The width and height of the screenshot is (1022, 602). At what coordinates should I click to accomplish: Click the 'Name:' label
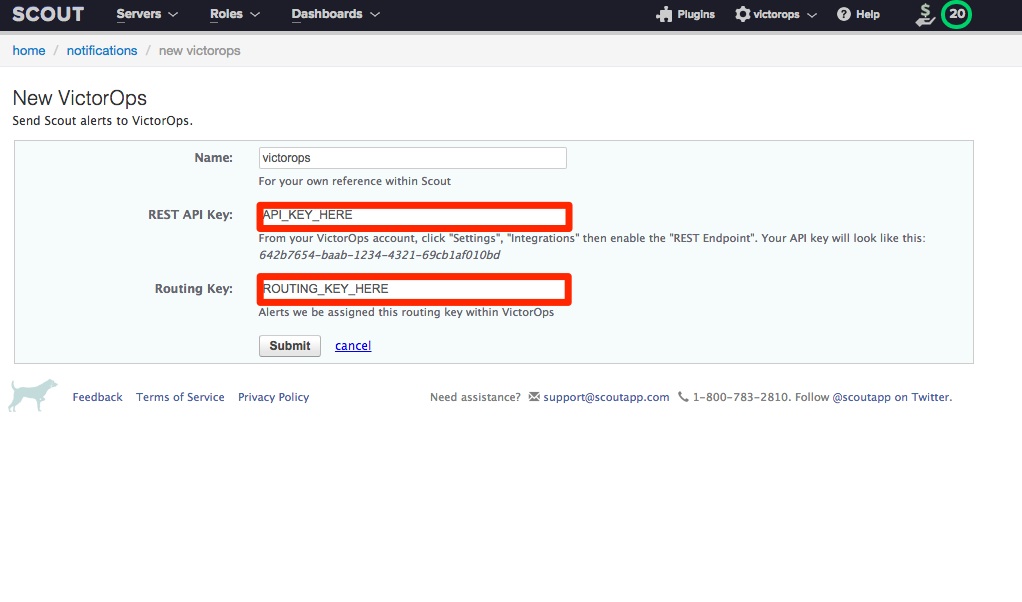213,158
